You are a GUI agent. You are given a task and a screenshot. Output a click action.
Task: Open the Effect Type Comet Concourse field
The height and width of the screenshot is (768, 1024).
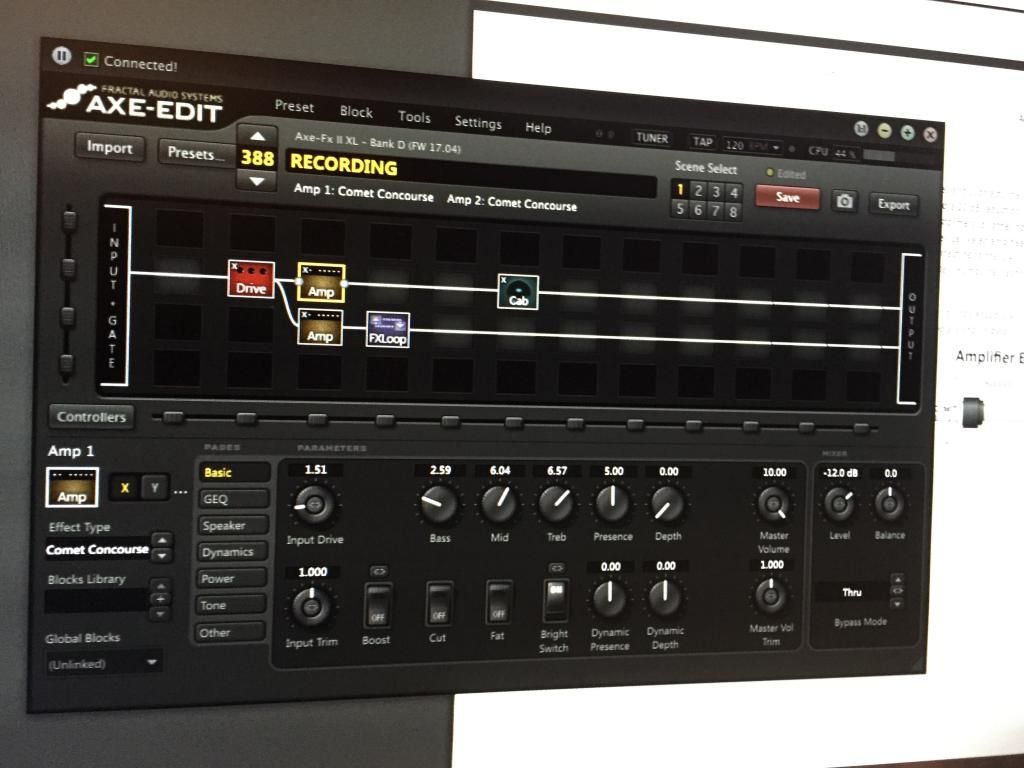click(98, 549)
